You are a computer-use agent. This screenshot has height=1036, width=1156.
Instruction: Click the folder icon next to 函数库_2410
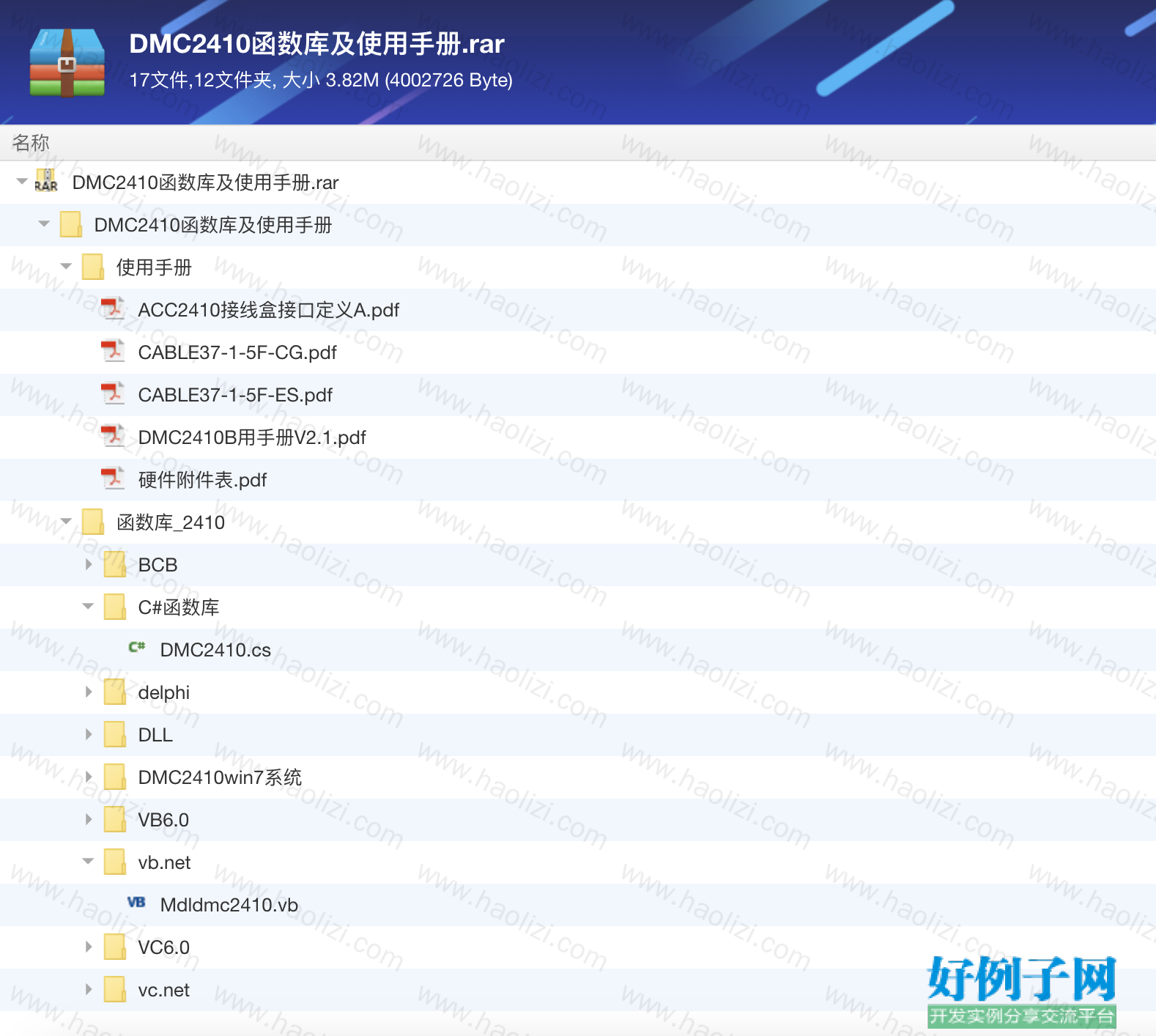[x=92, y=522]
